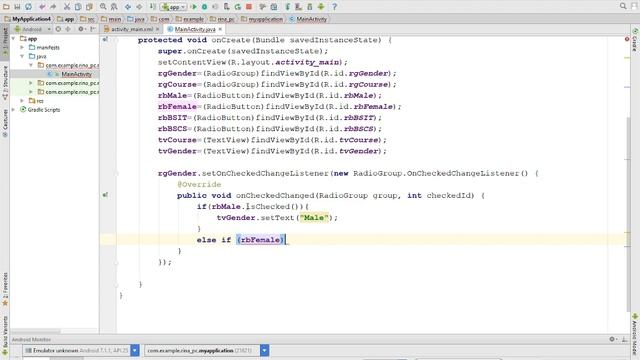Click the Replace toolbar icon
The height and width of the screenshot is (360, 640).
pos(114,7)
